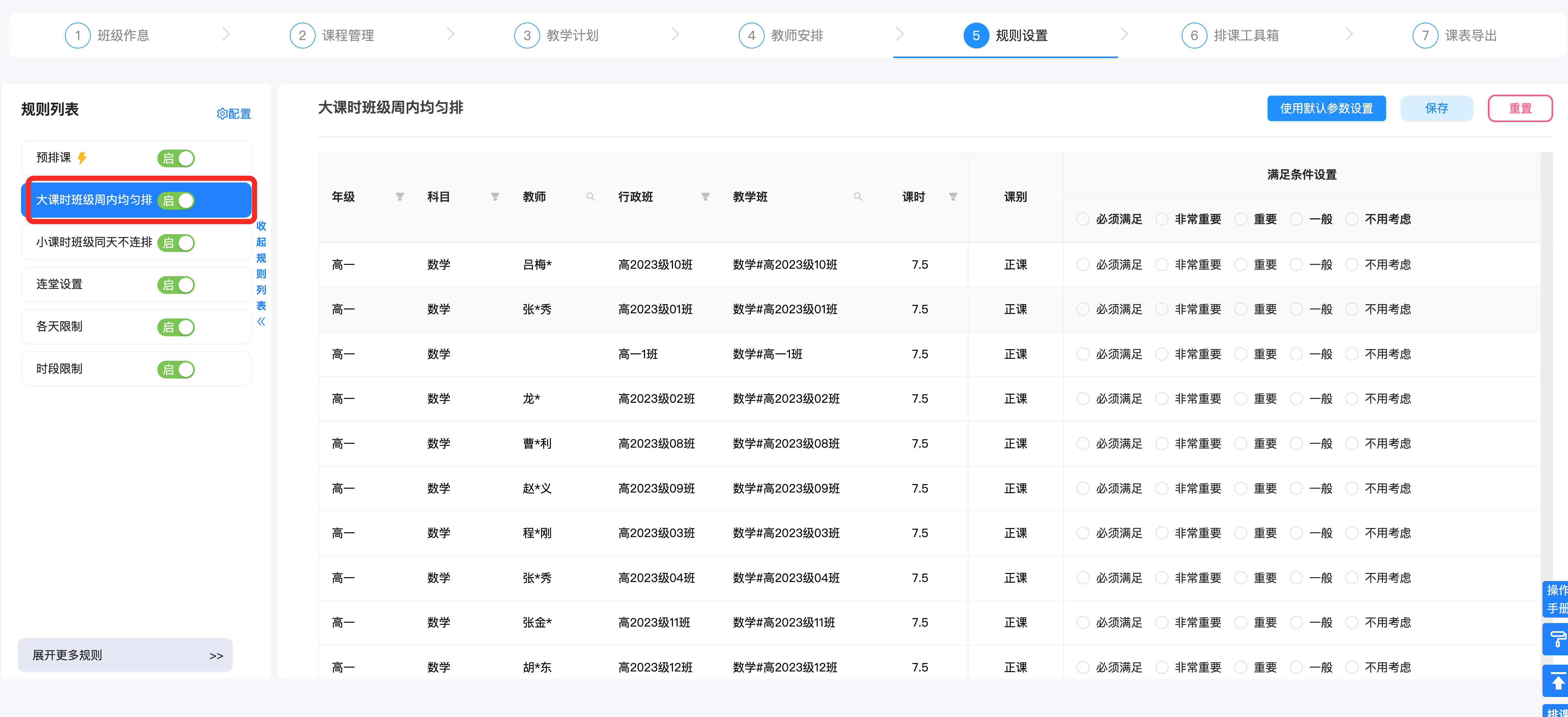Click the 行政班 column filter icon
The image size is (1568, 717).
click(x=706, y=197)
